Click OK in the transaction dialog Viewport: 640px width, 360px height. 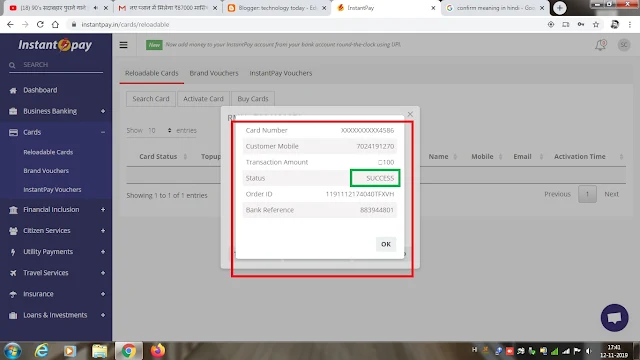coord(386,244)
